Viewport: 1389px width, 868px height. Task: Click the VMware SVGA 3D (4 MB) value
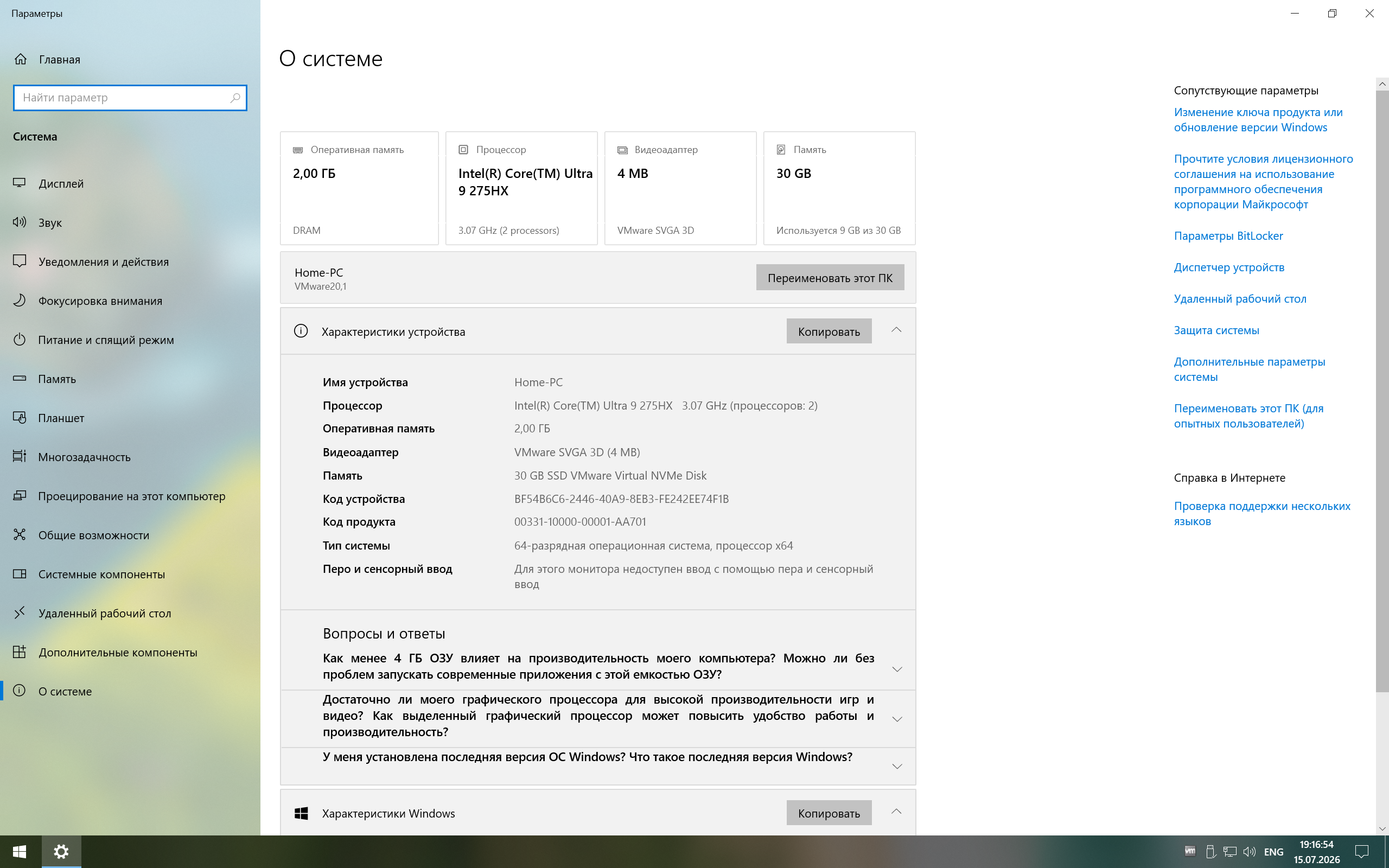577,452
